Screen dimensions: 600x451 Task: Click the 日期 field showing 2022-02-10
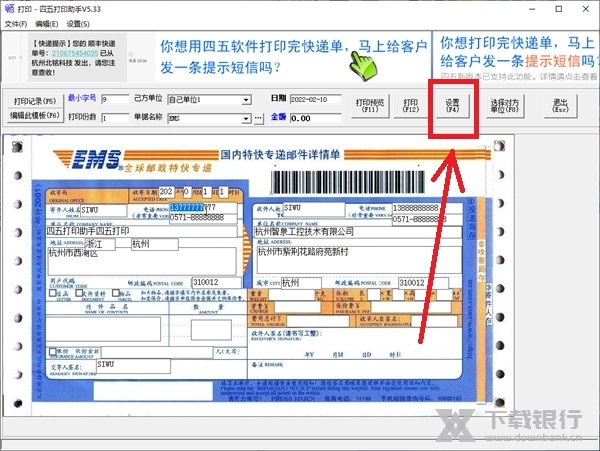pos(315,99)
